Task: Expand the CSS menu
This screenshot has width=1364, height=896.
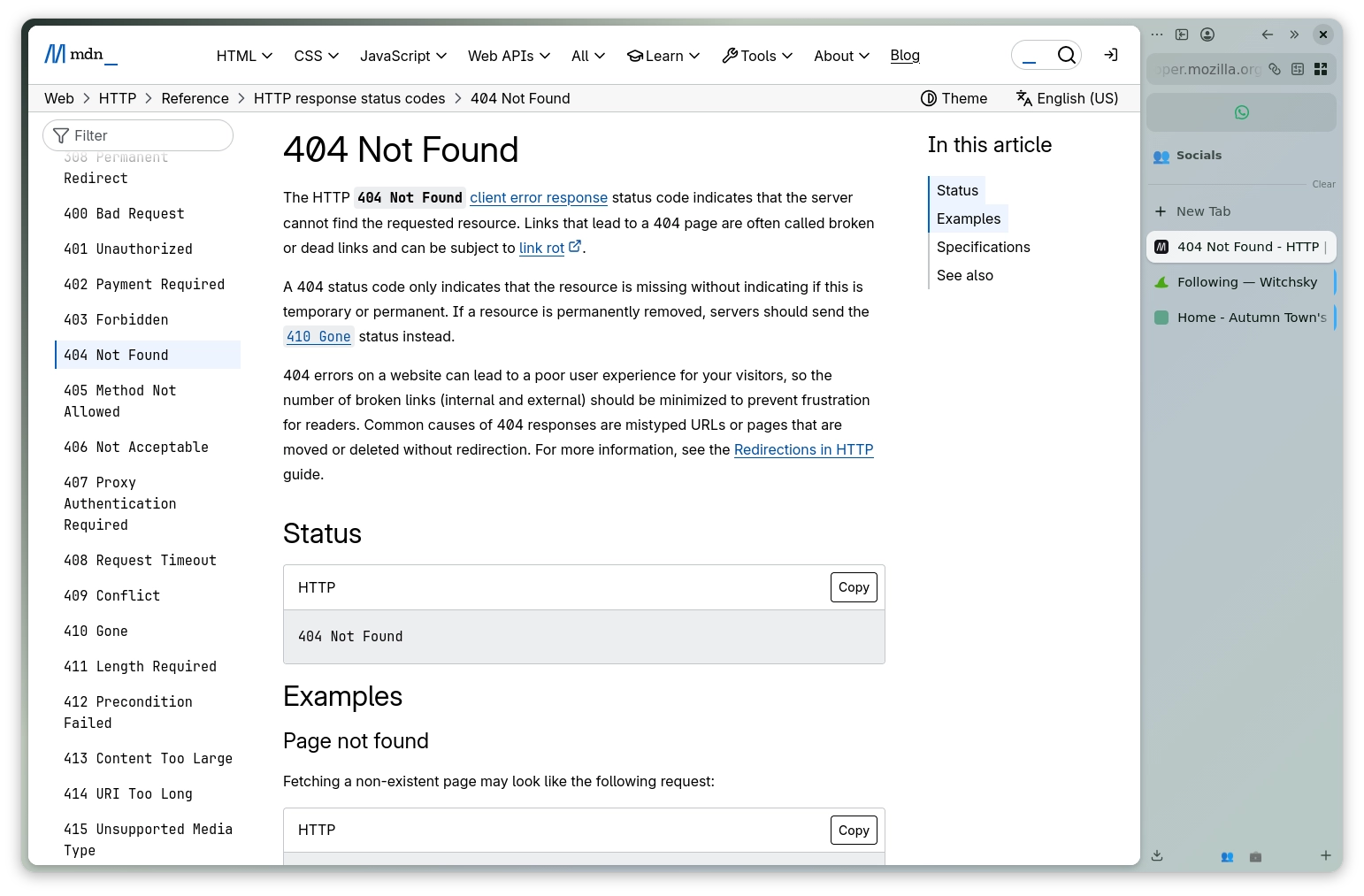Action: (317, 56)
